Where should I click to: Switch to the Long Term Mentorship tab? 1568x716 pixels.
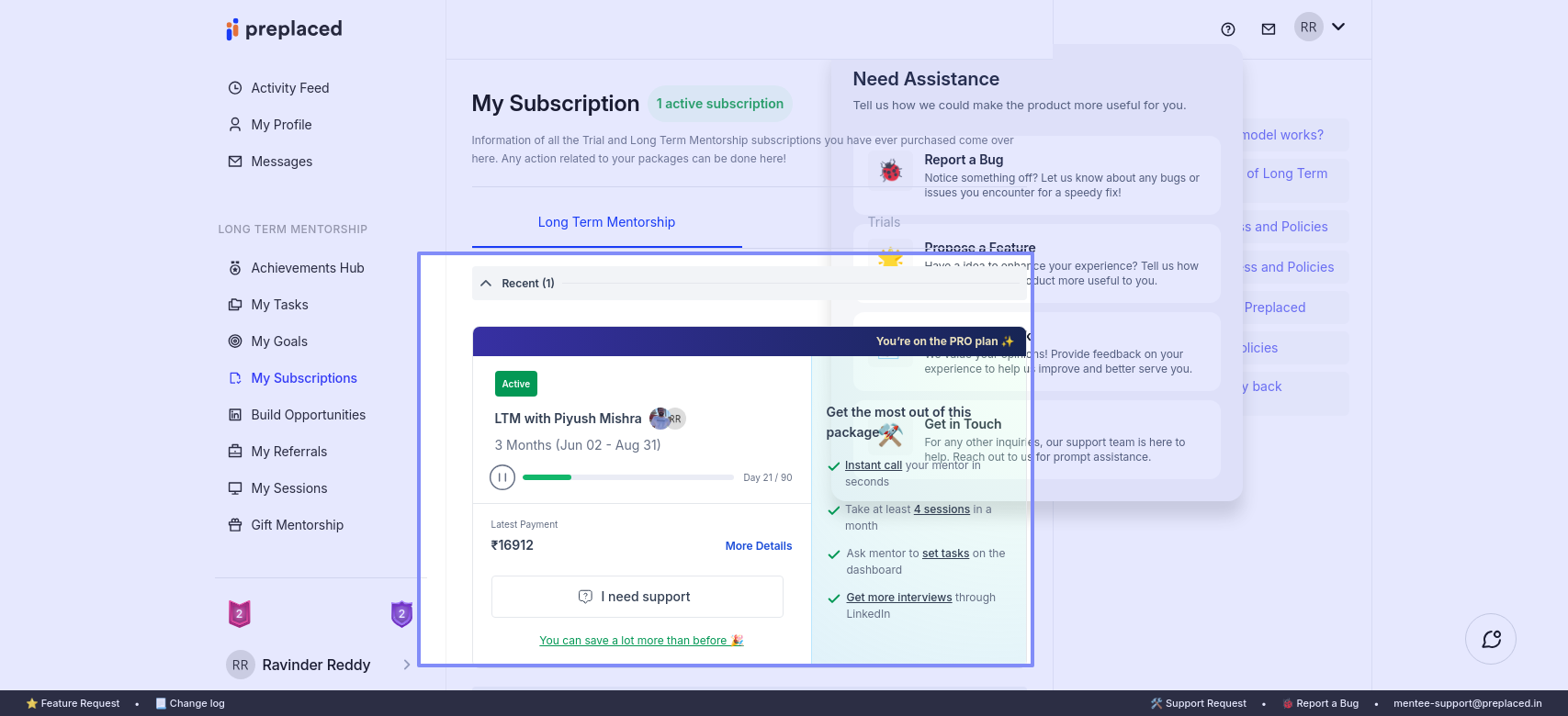tap(606, 222)
